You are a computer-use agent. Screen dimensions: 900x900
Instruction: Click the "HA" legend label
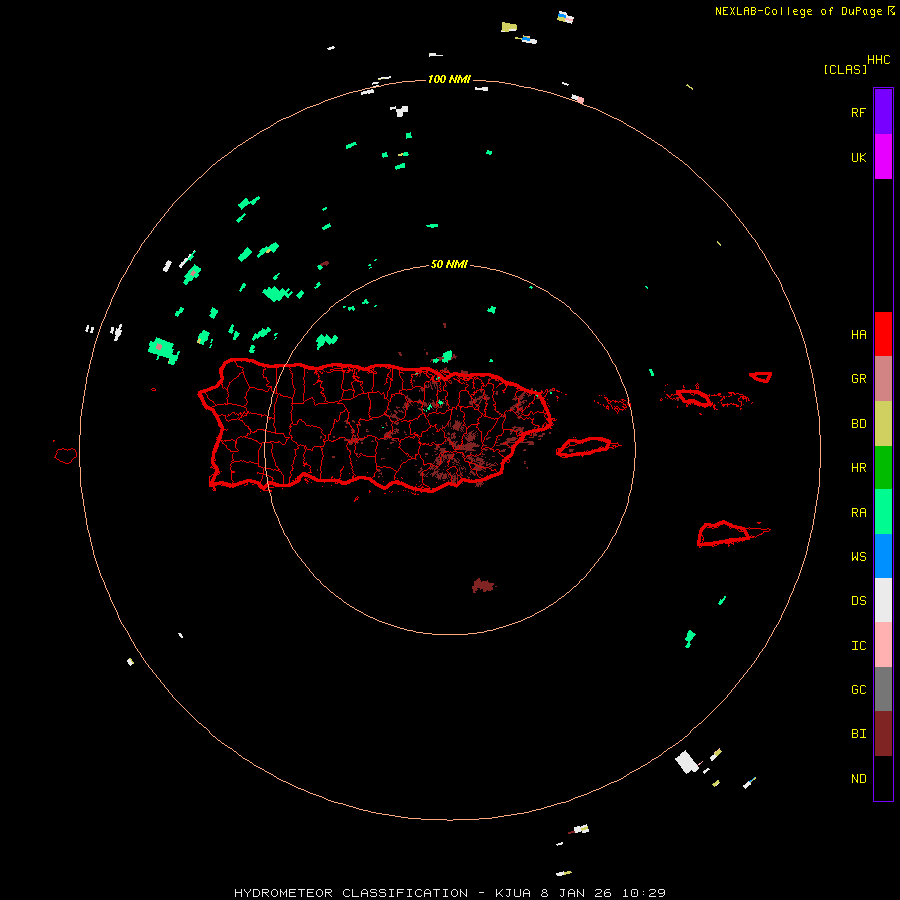(858, 335)
